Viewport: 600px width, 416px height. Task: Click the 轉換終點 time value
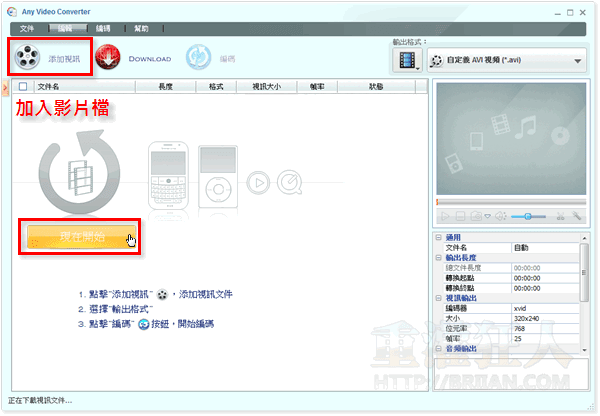[x=545, y=288]
